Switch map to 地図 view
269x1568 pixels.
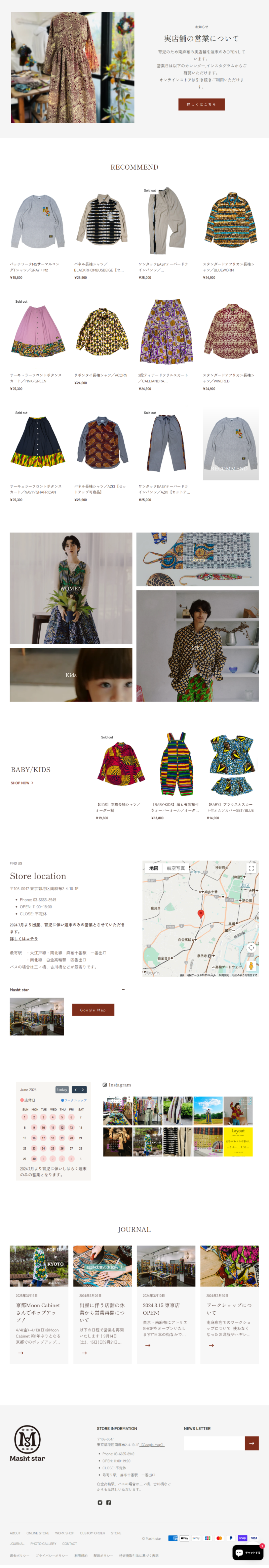154,868
